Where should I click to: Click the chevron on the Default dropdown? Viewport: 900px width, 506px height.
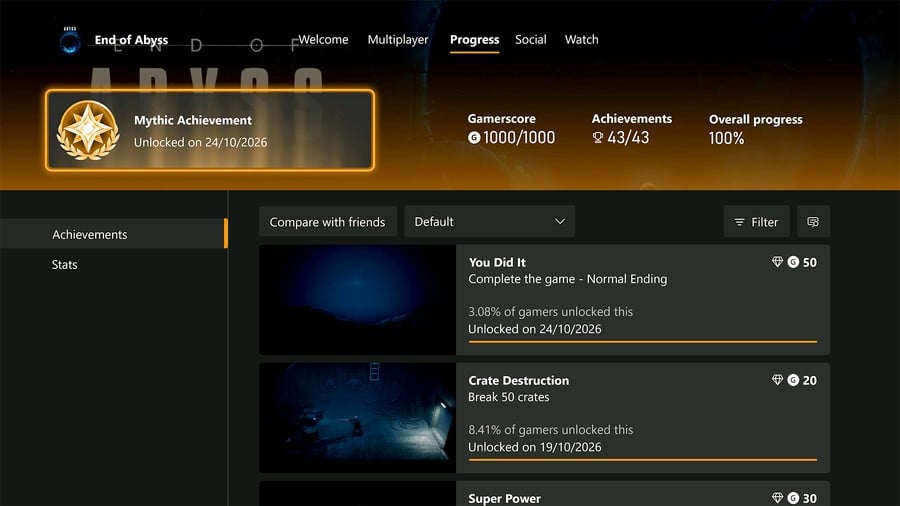coord(560,221)
